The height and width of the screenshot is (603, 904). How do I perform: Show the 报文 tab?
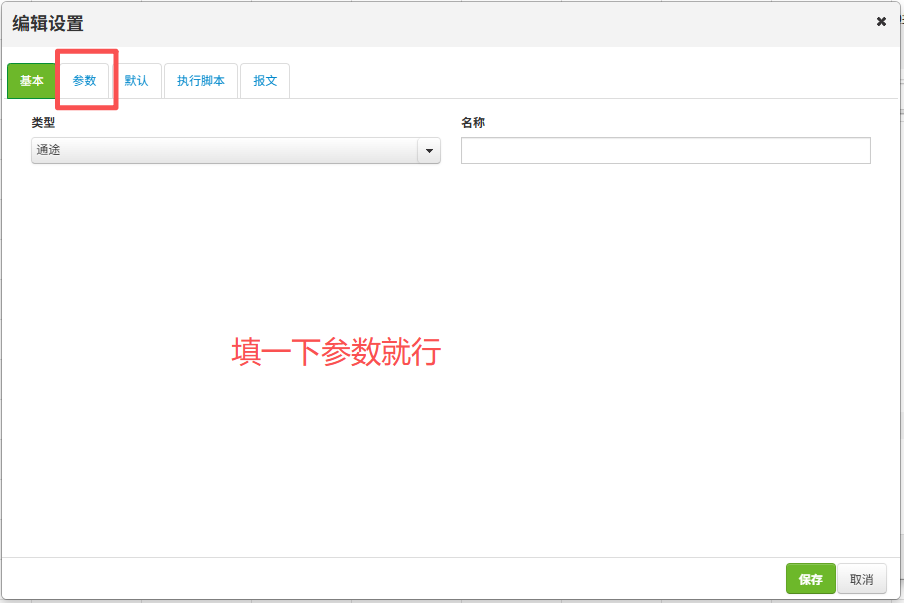tap(265, 81)
